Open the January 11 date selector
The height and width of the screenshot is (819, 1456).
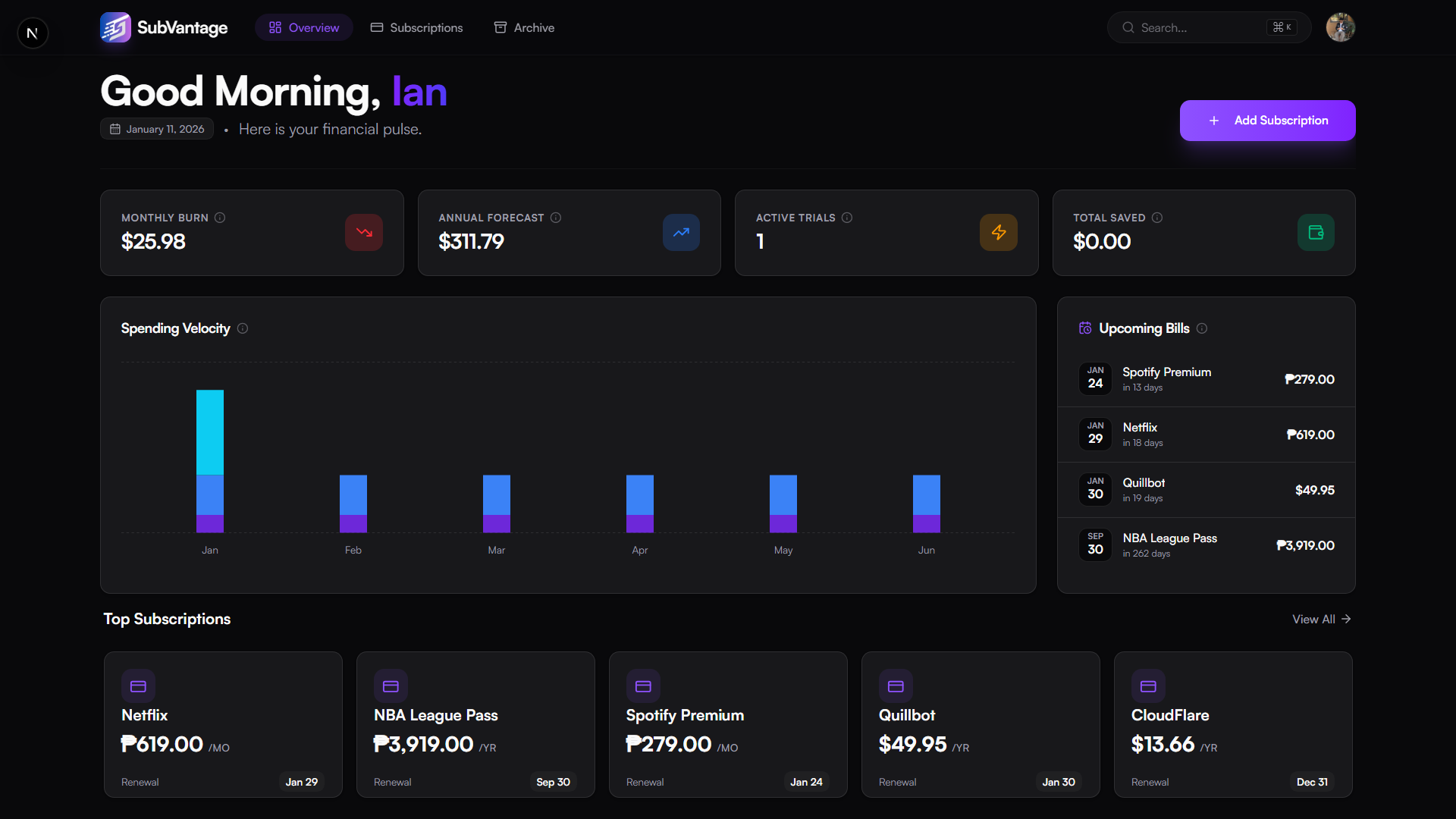[x=156, y=128]
